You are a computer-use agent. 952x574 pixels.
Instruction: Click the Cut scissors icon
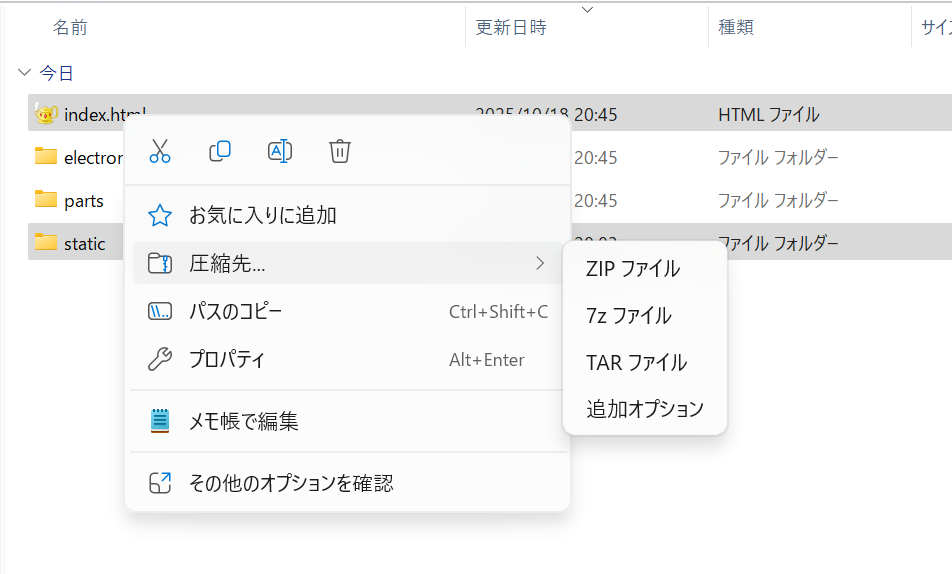[x=160, y=151]
